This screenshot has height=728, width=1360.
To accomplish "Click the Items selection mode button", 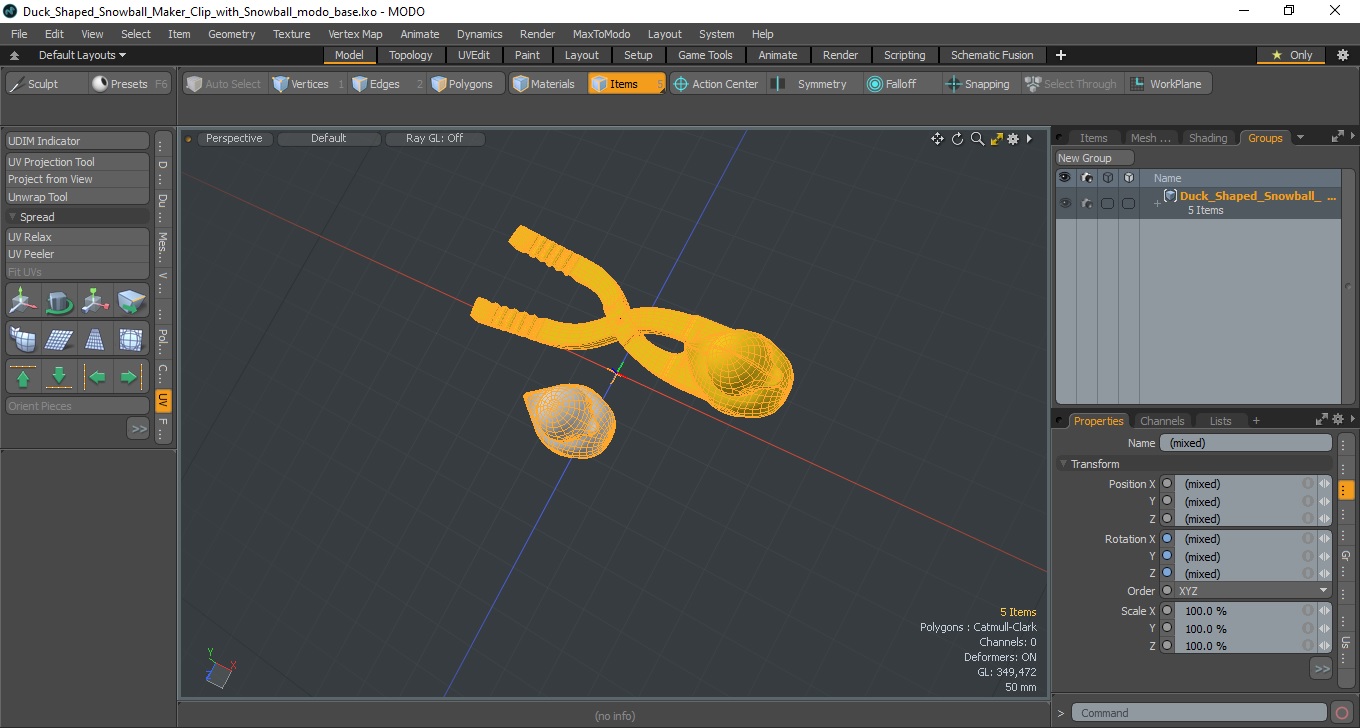I will 626,84.
